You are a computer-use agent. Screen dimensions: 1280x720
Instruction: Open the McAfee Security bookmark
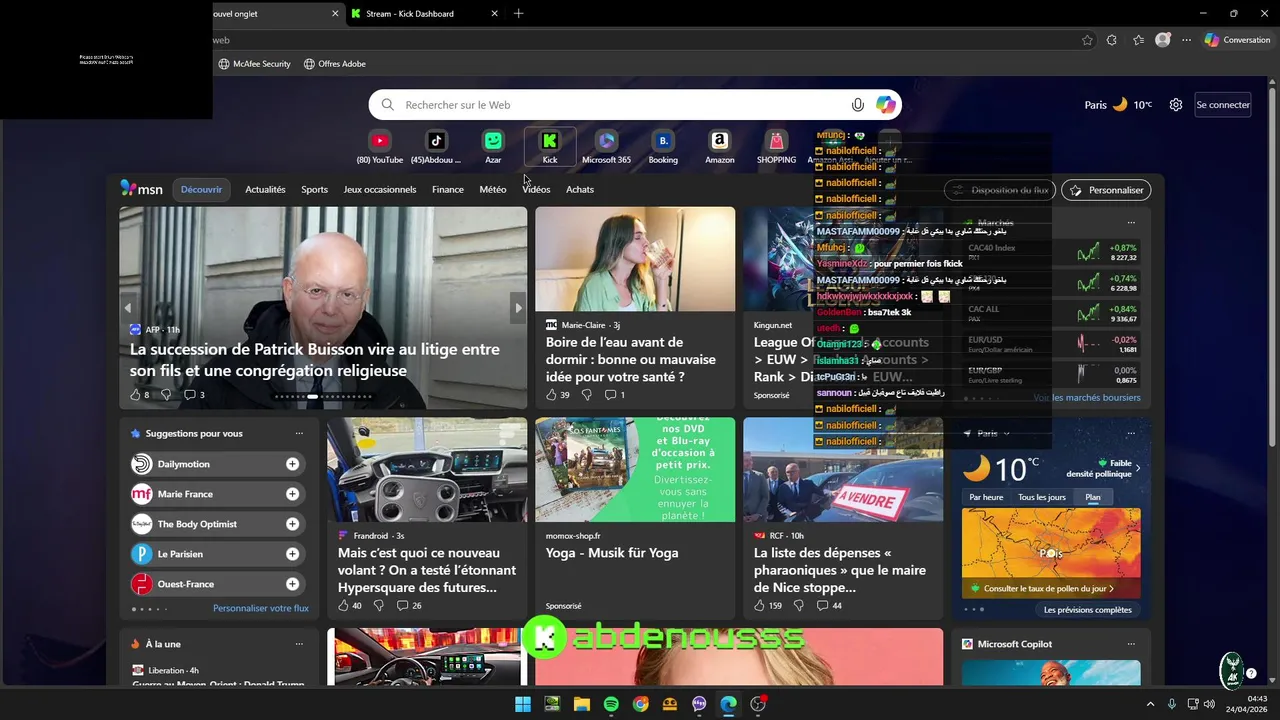pos(254,64)
